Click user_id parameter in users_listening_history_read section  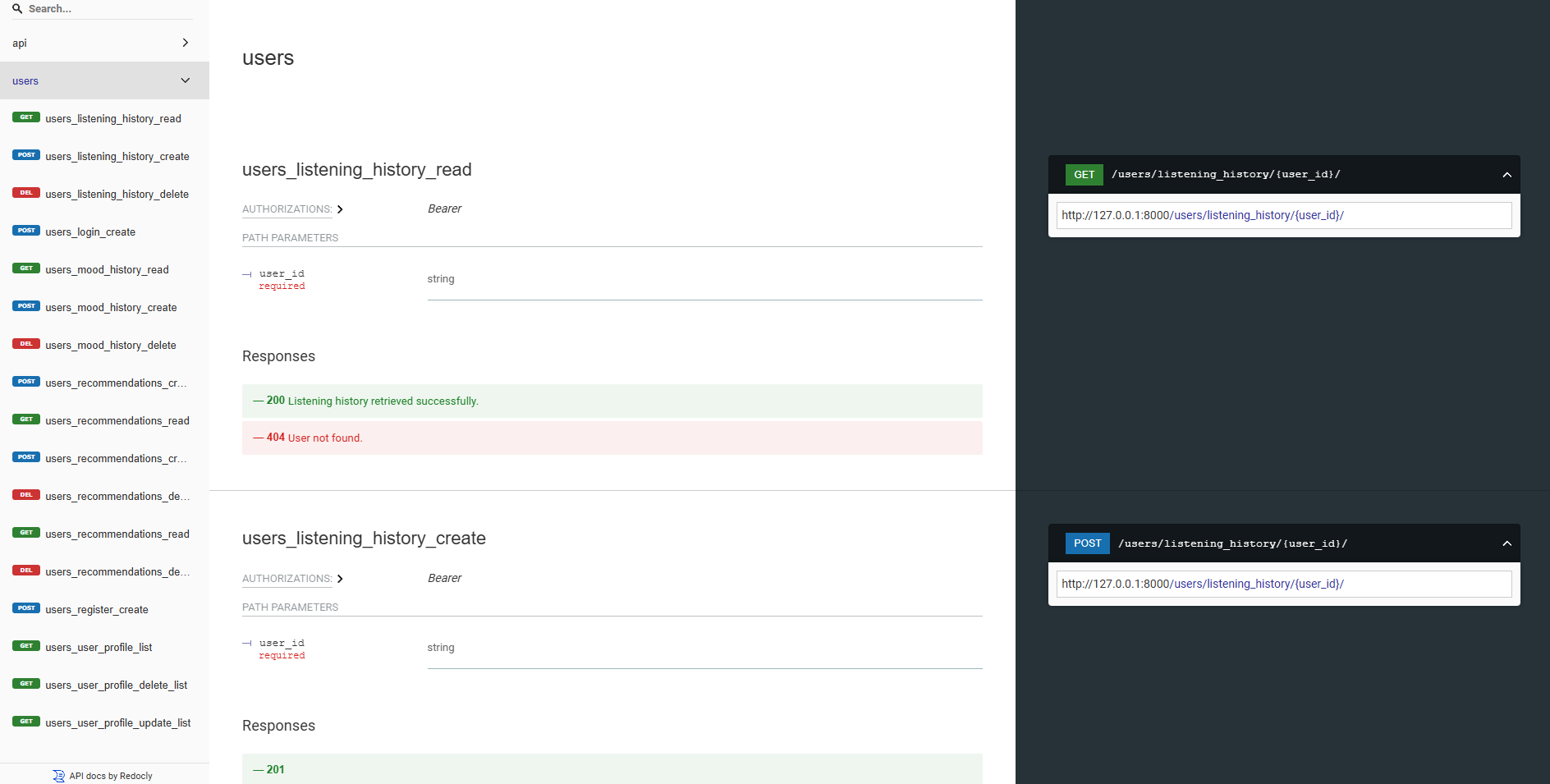(x=282, y=273)
